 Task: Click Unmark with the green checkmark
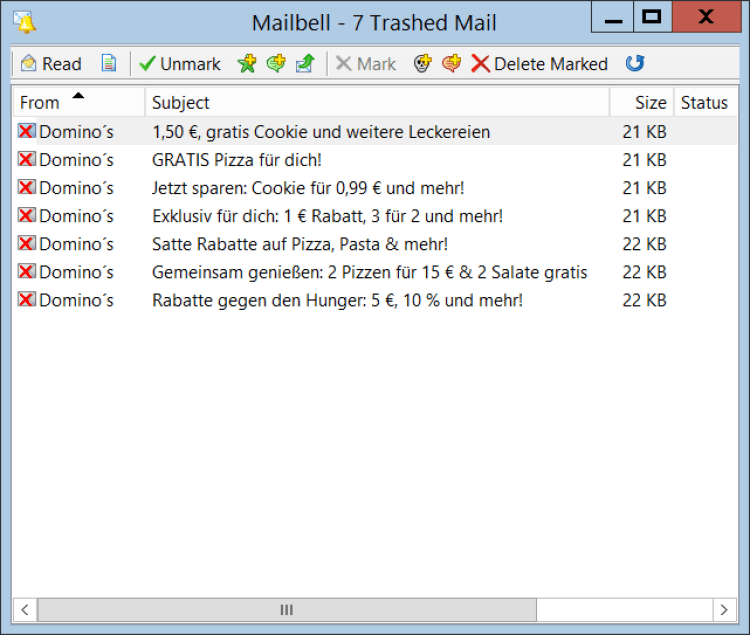click(180, 64)
